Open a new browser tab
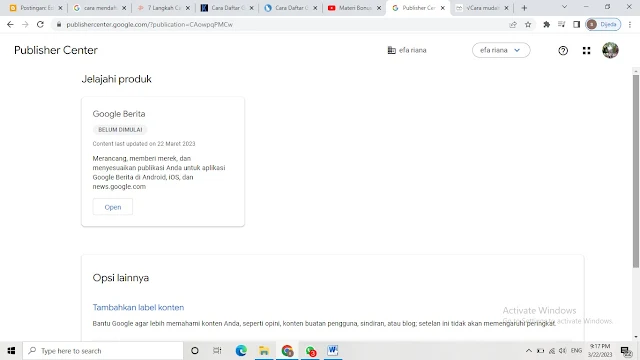640x360 pixels. pyautogui.click(x=524, y=8)
